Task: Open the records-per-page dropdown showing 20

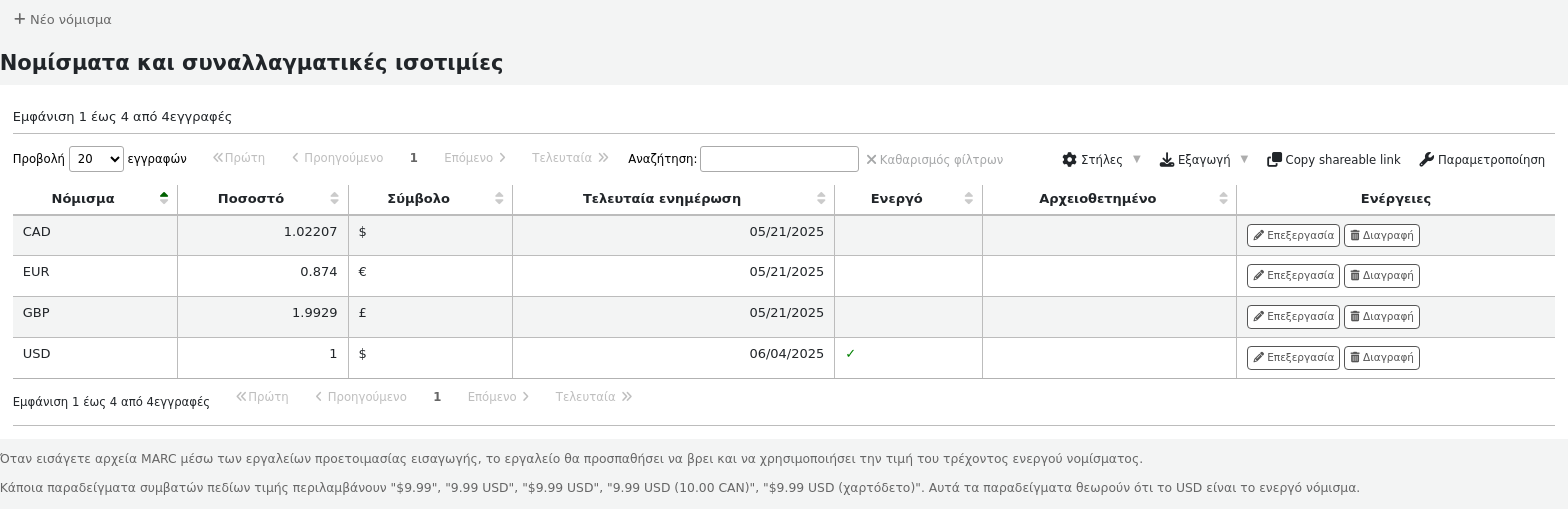Action: tap(96, 159)
